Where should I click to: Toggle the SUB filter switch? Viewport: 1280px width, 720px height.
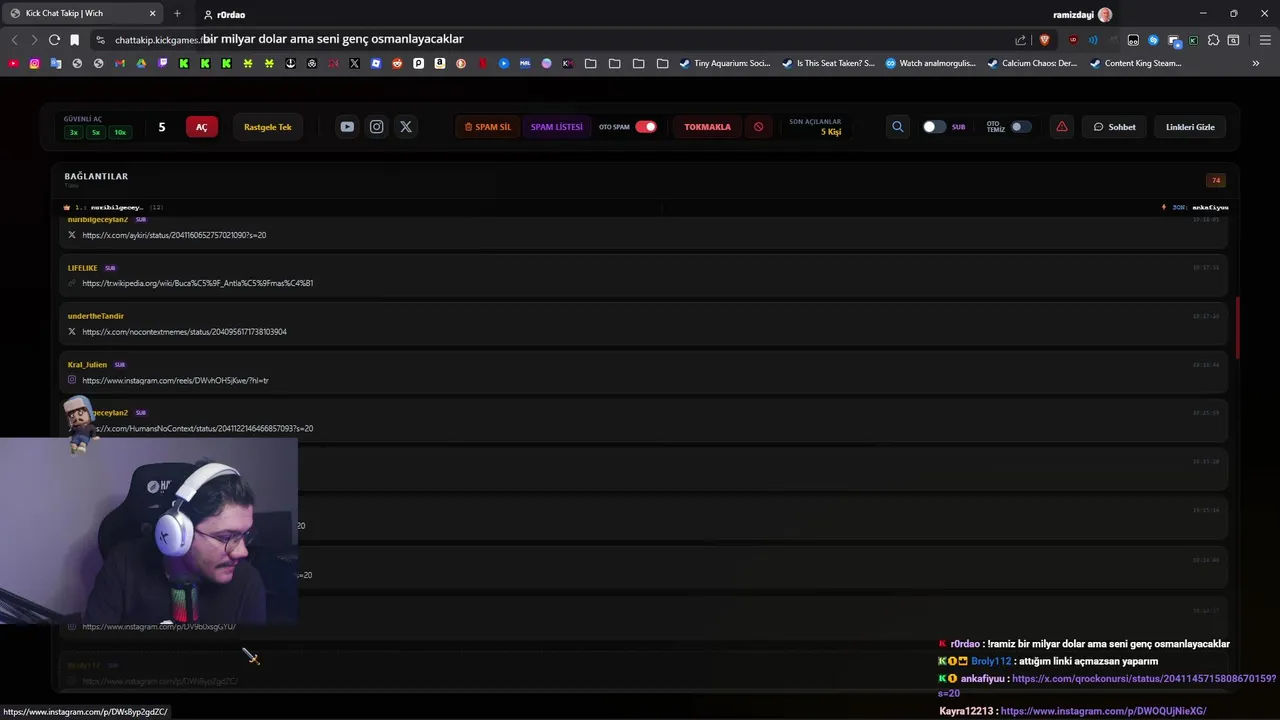(x=934, y=127)
